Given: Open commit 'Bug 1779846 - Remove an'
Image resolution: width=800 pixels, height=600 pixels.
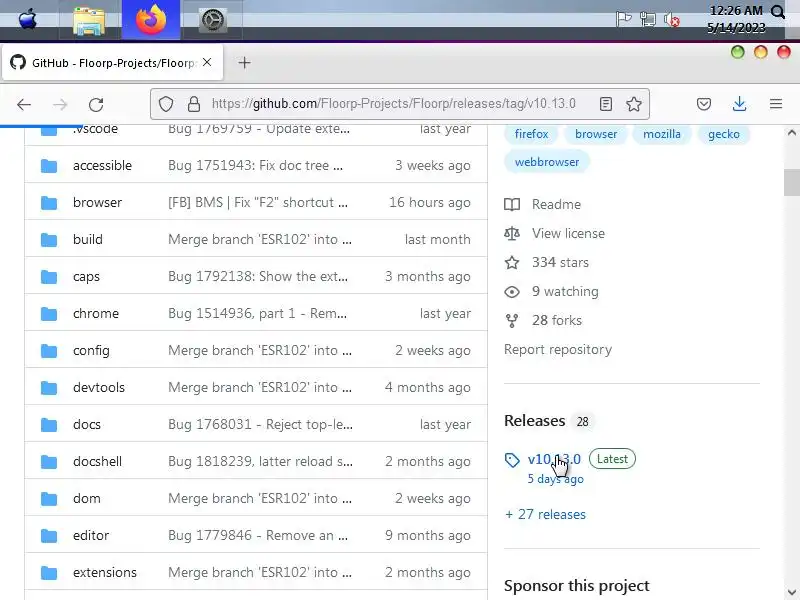Looking at the screenshot, I should (258, 535).
